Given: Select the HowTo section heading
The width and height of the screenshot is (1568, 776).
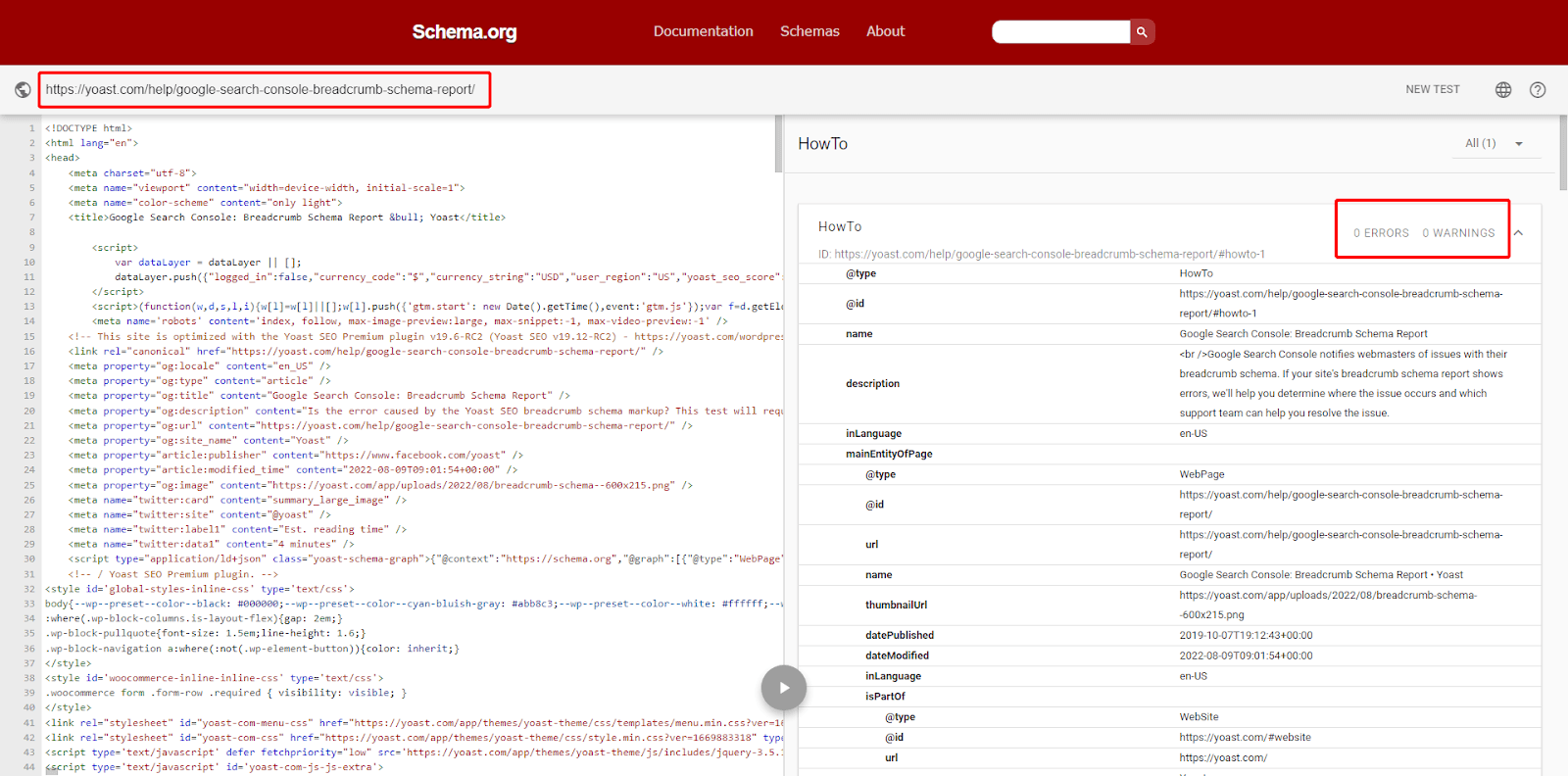Looking at the screenshot, I should pos(822,144).
